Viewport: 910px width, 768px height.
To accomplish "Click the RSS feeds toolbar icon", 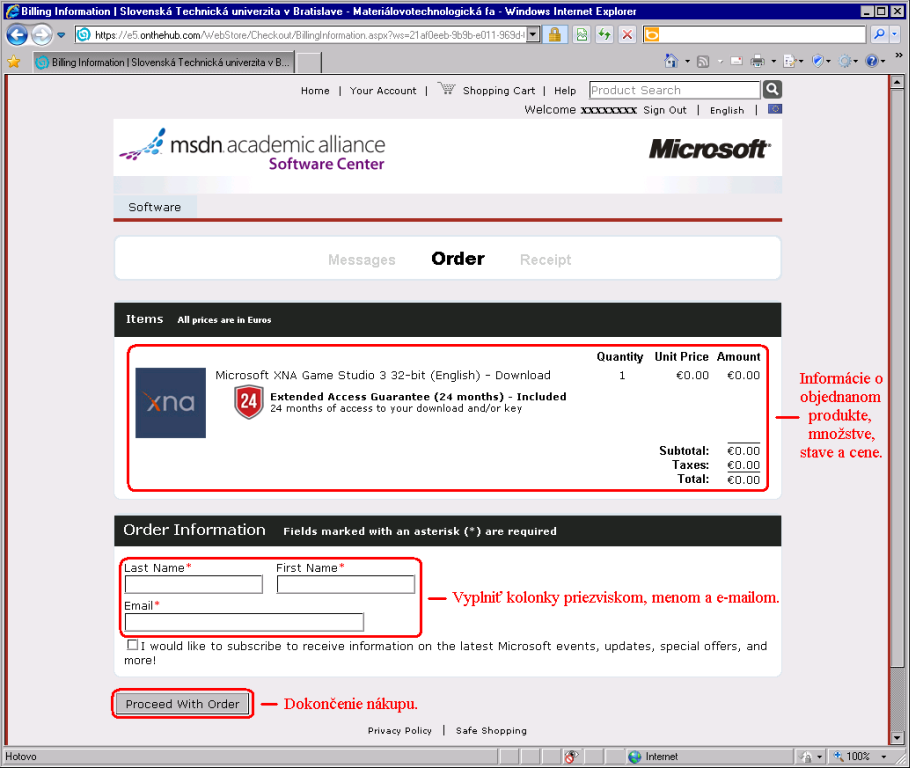I will [x=703, y=61].
